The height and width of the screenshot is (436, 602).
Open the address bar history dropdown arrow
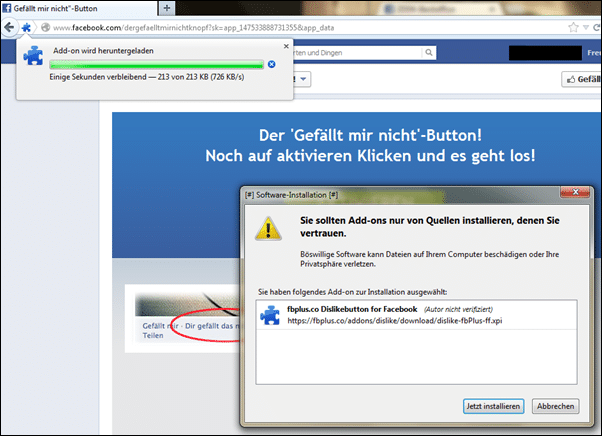586,27
